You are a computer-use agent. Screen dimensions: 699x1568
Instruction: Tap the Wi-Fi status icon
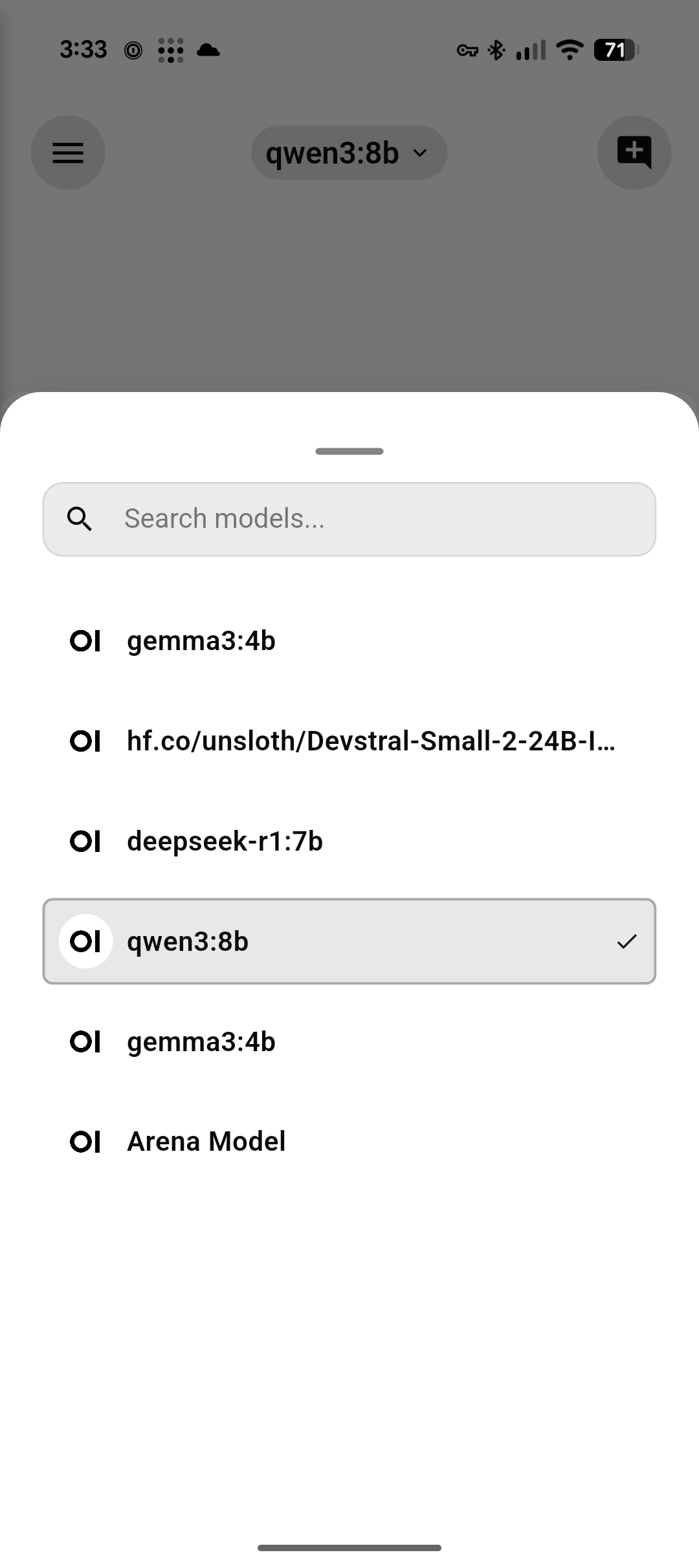(x=570, y=50)
